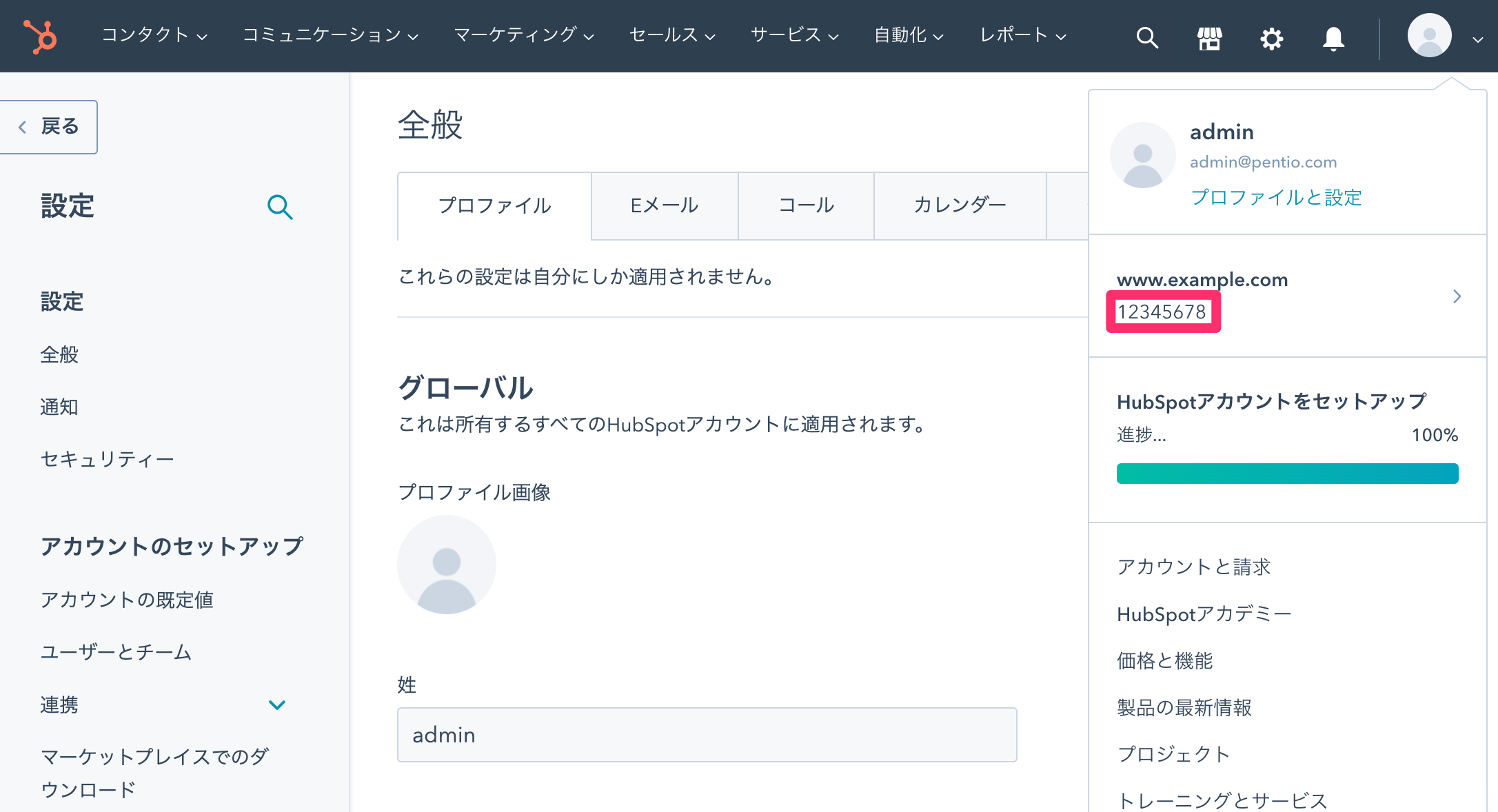Image resolution: width=1498 pixels, height=812 pixels.
Task: Click the www.example.com account name
Action: [1202, 280]
